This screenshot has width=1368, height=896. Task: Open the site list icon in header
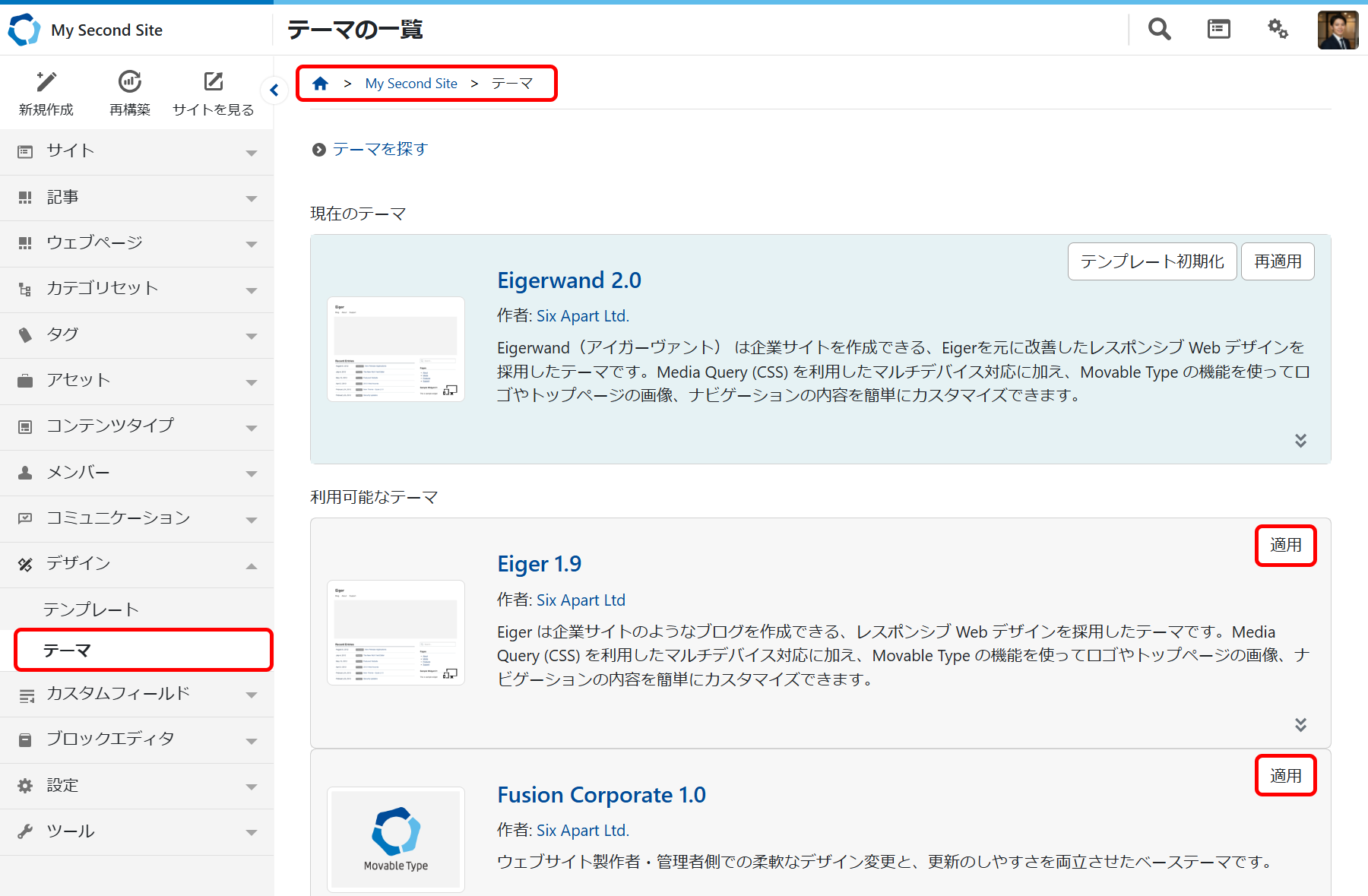[x=1218, y=30]
